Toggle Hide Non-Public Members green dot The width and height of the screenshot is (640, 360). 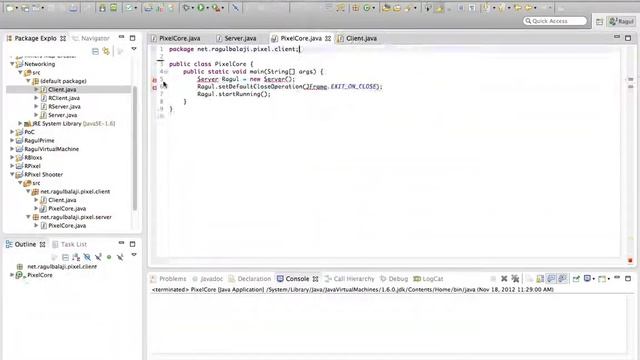click(x=109, y=257)
